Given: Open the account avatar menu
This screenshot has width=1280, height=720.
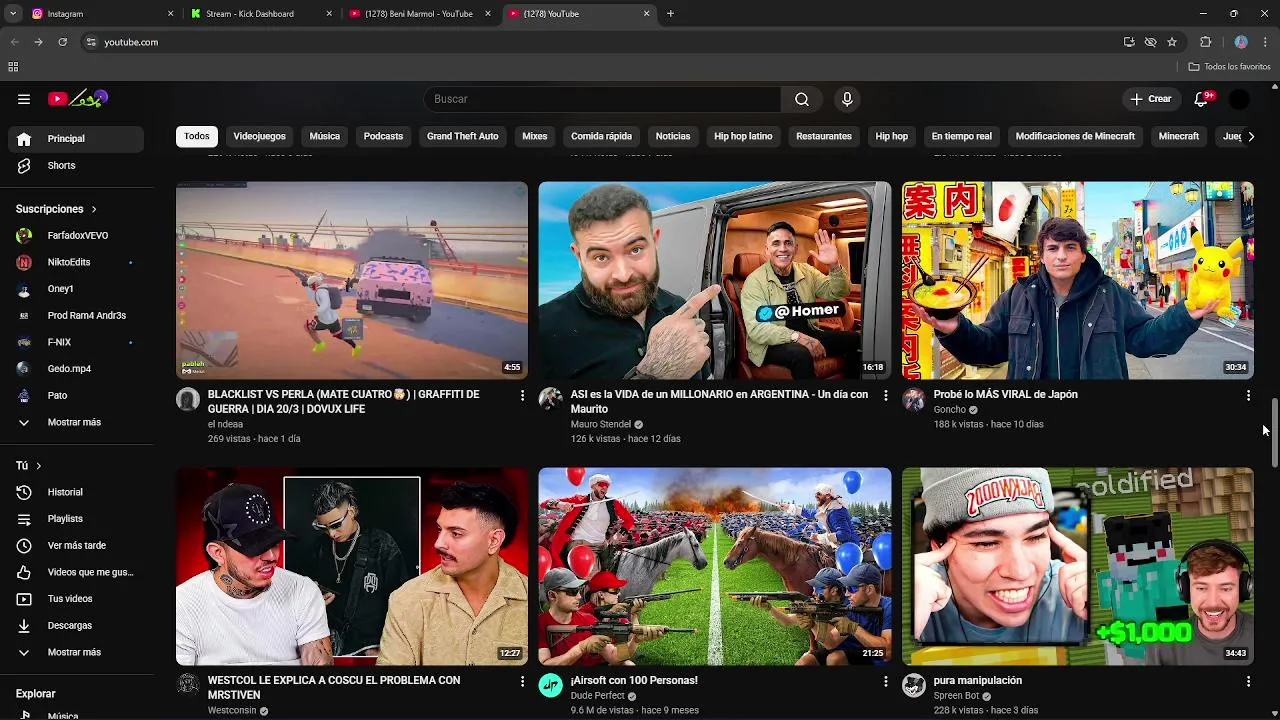Looking at the screenshot, I should (1239, 99).
